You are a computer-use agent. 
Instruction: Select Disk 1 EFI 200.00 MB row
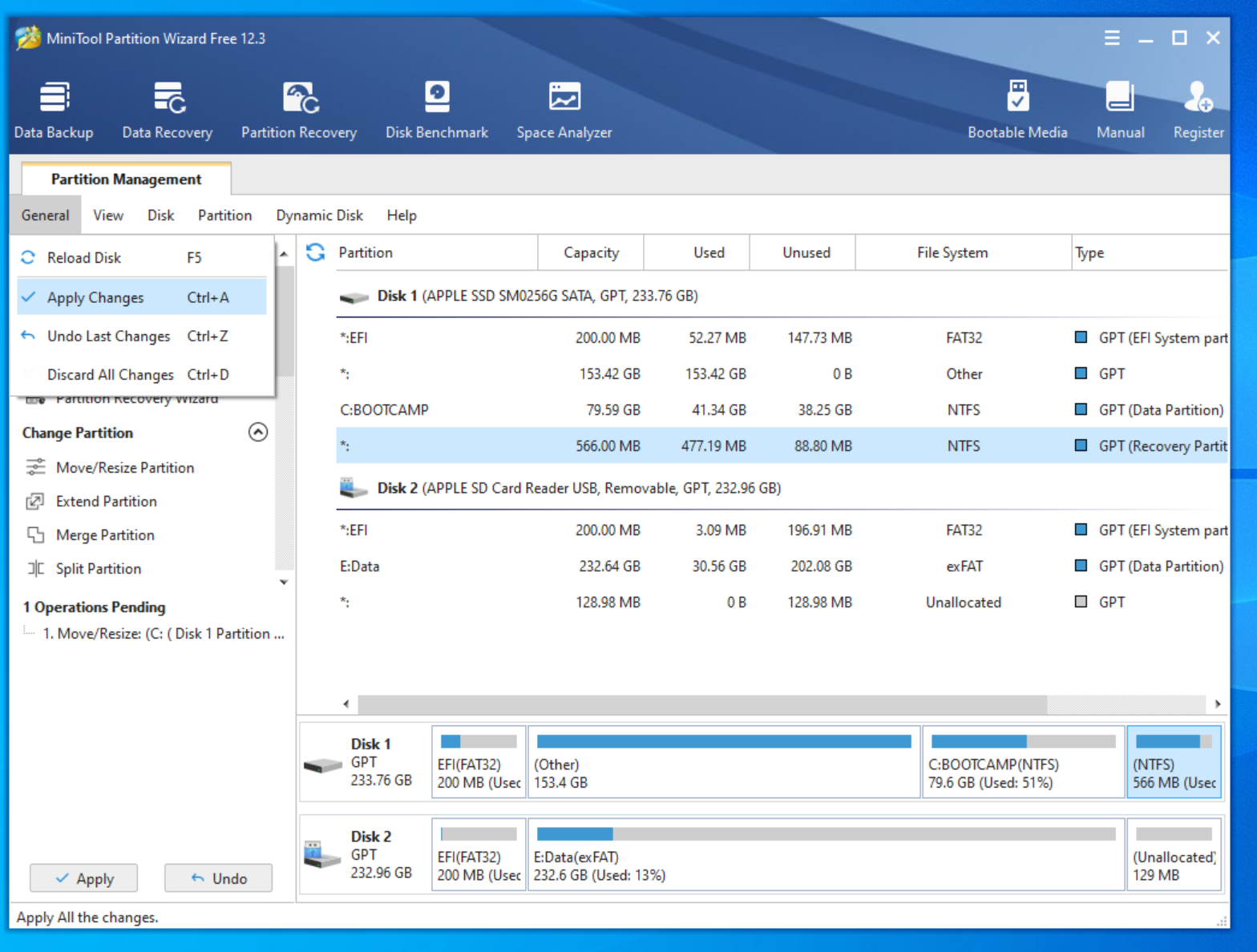pyautogui.click(x=782, y=337)
